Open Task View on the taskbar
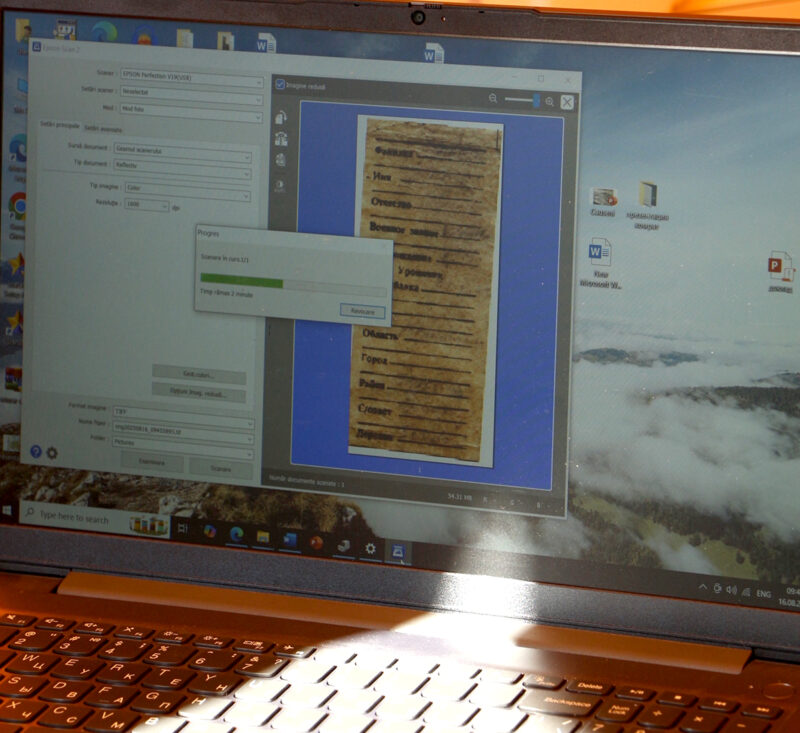Image resolution: width=800 pixels, height=733 pixels. [183, 528]
